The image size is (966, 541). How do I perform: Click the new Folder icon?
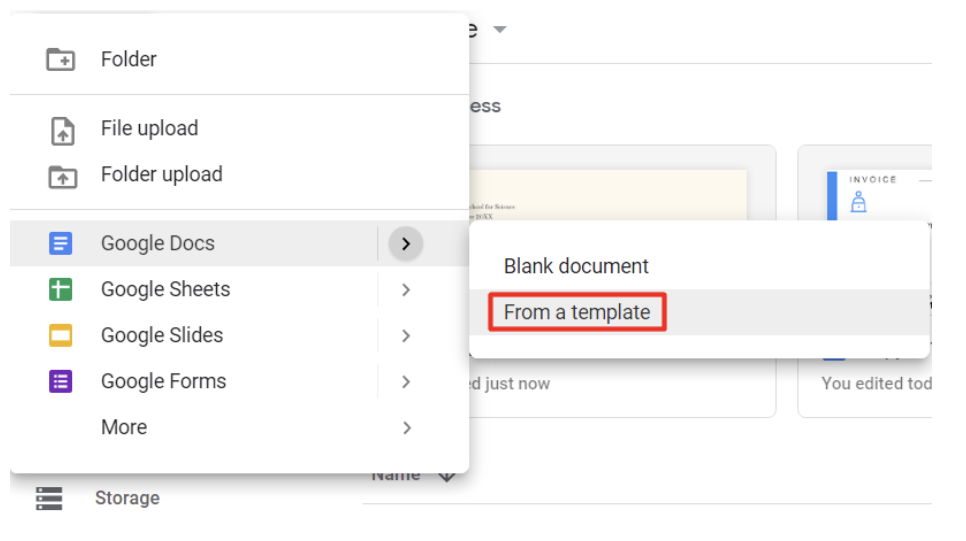[x=60, y=59]
